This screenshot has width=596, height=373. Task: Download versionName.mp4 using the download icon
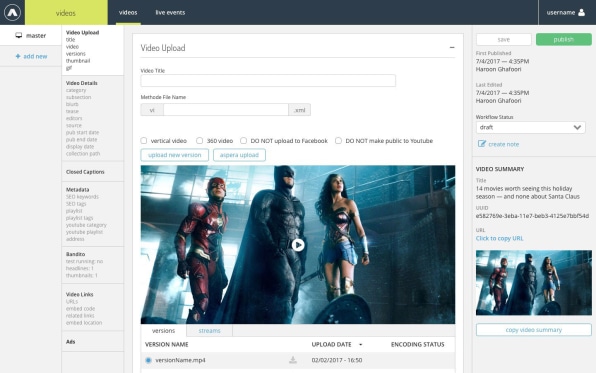pyautogui.click(x=293, y=360)
